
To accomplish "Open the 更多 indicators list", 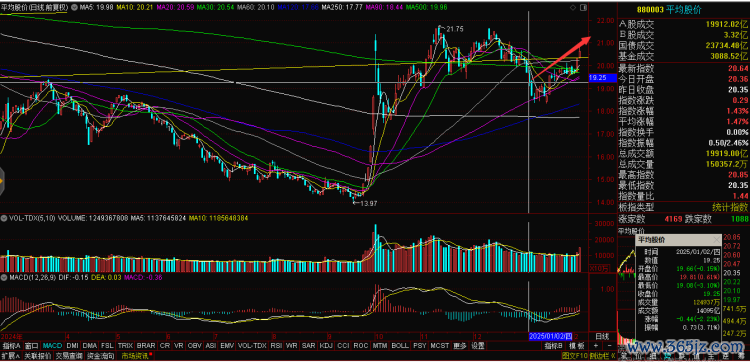I will point(460,345).
